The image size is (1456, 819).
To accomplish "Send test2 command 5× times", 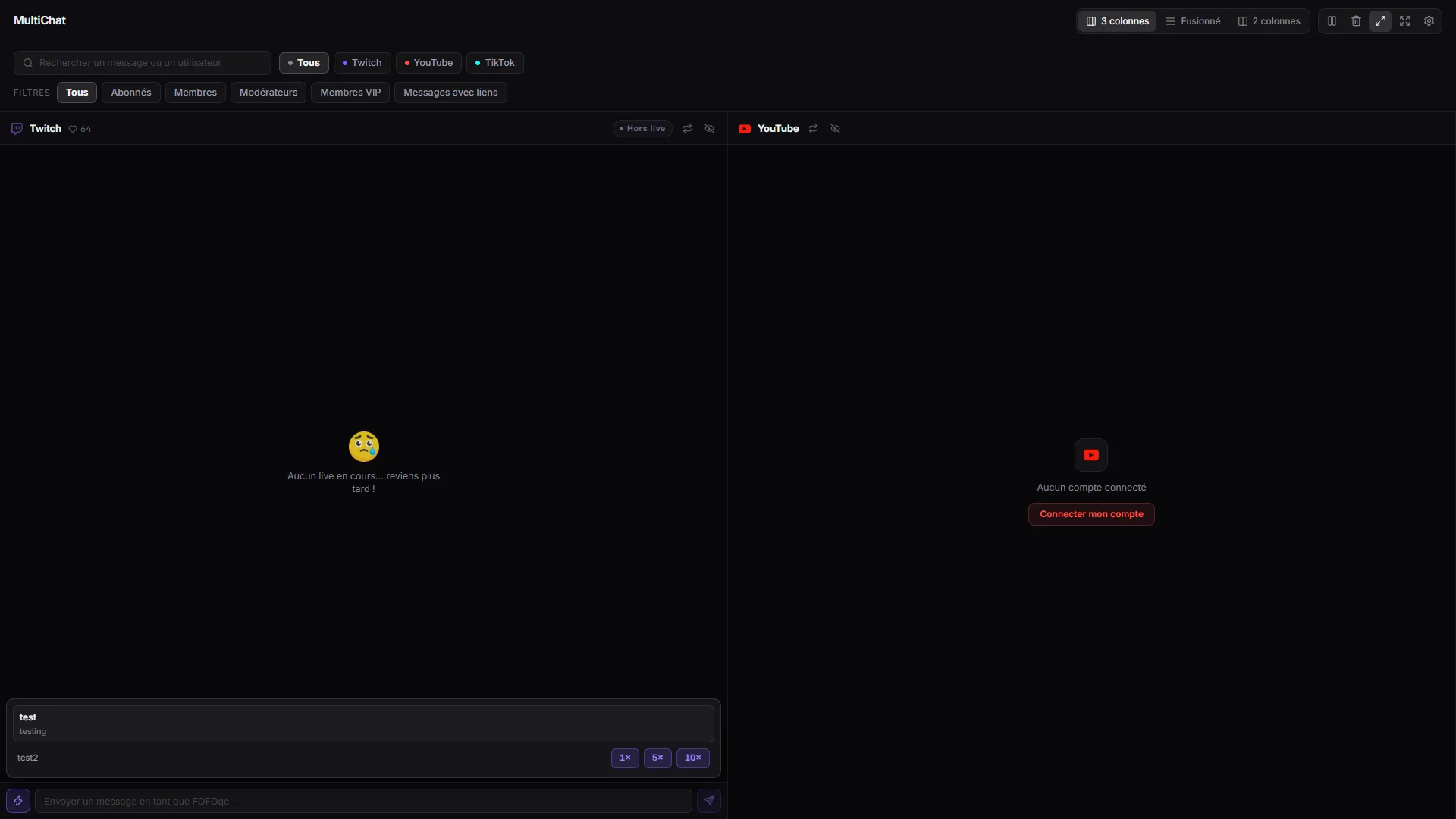I will tap(657, 758).
